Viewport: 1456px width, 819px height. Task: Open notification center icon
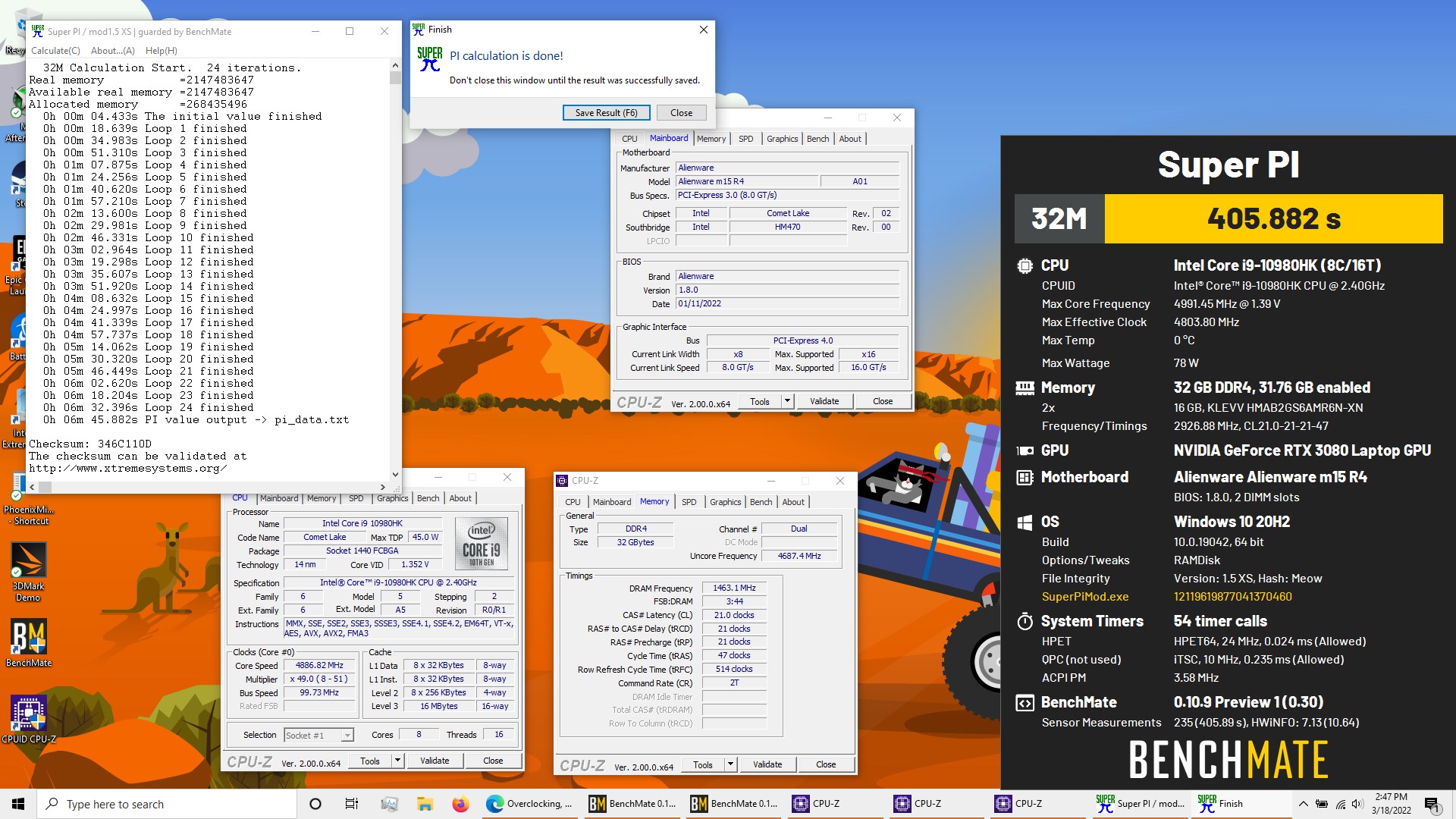click(1432, 804)
